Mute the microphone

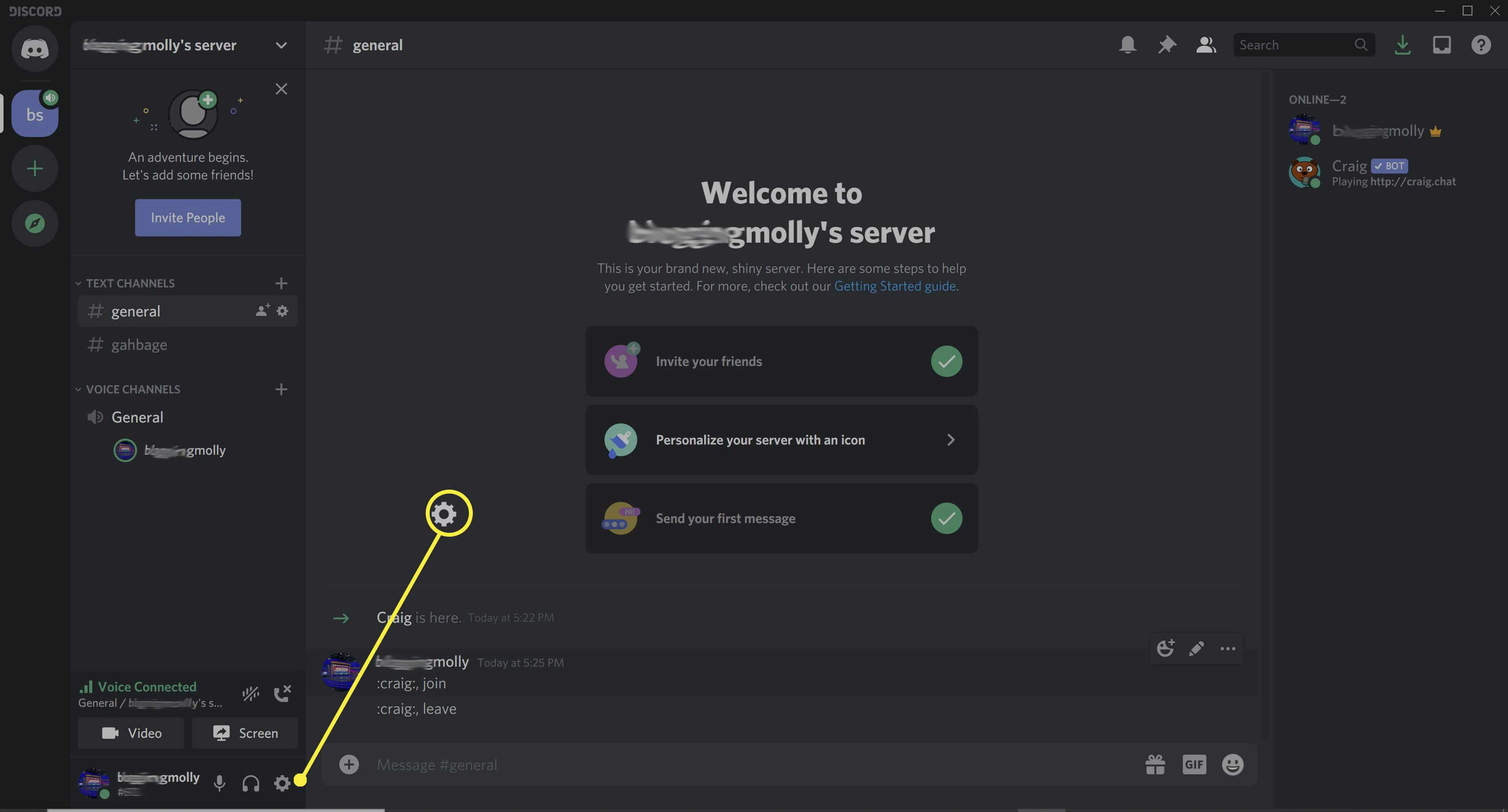tap(220, 783)
